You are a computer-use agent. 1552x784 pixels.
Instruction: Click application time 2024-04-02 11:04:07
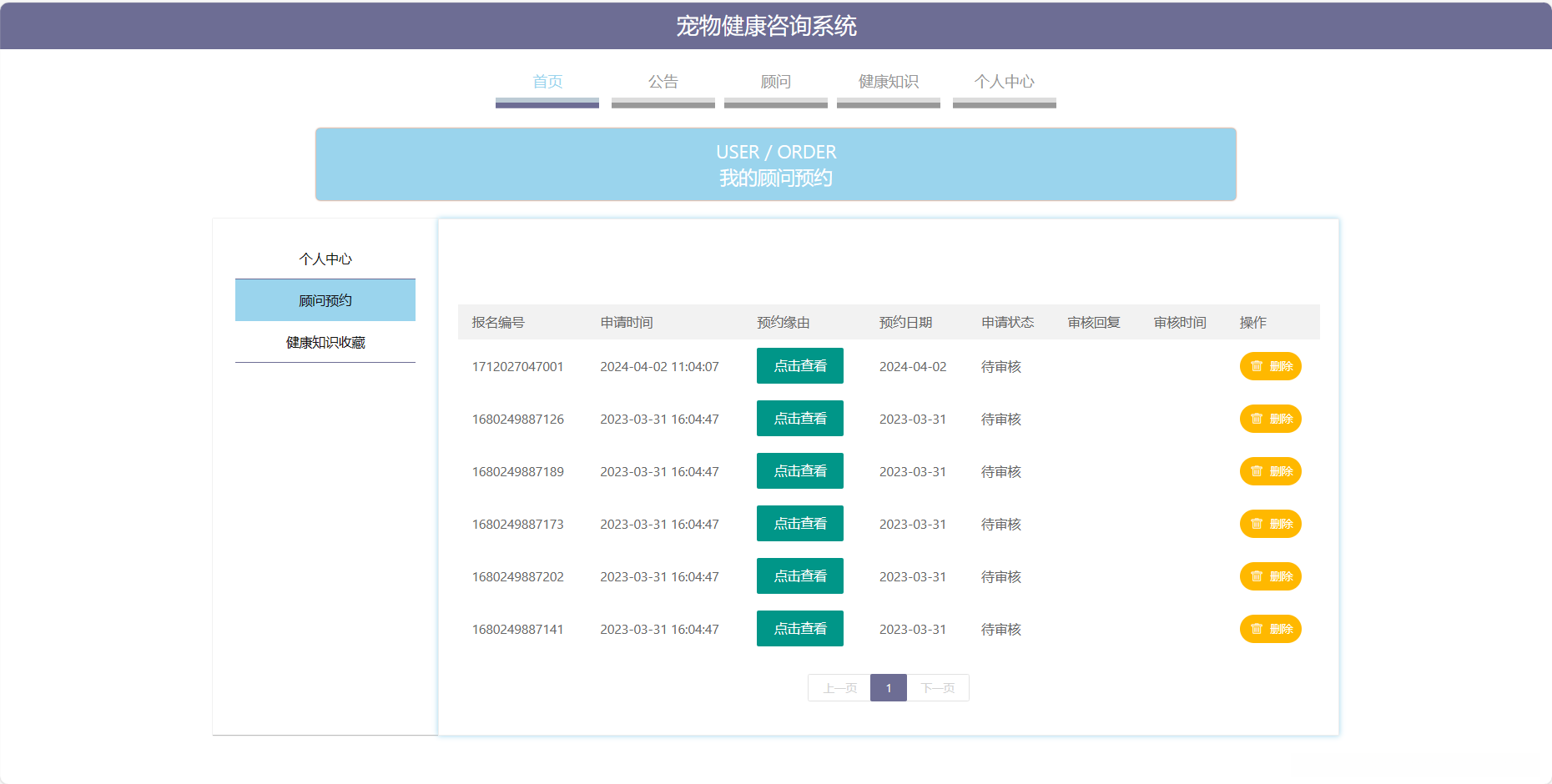659,367
